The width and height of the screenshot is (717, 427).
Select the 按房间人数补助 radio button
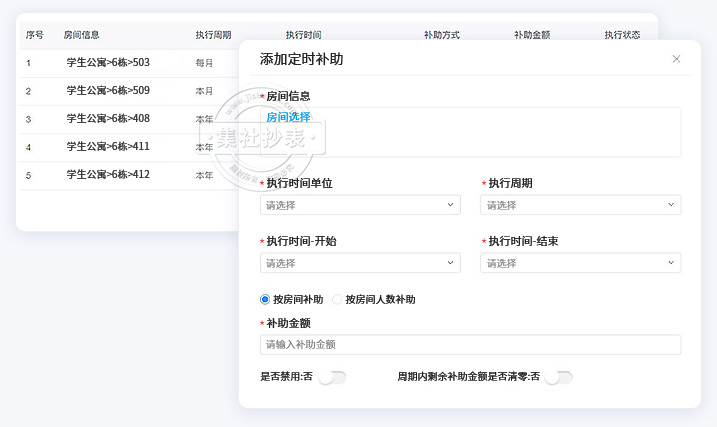point(338,299)
